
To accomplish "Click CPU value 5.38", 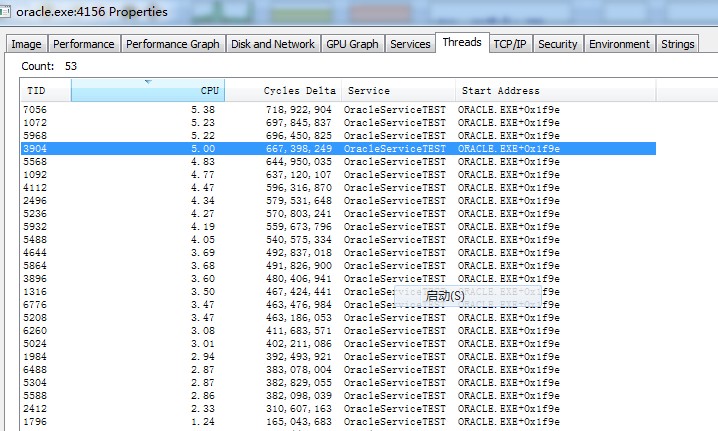I will (203, 109).
